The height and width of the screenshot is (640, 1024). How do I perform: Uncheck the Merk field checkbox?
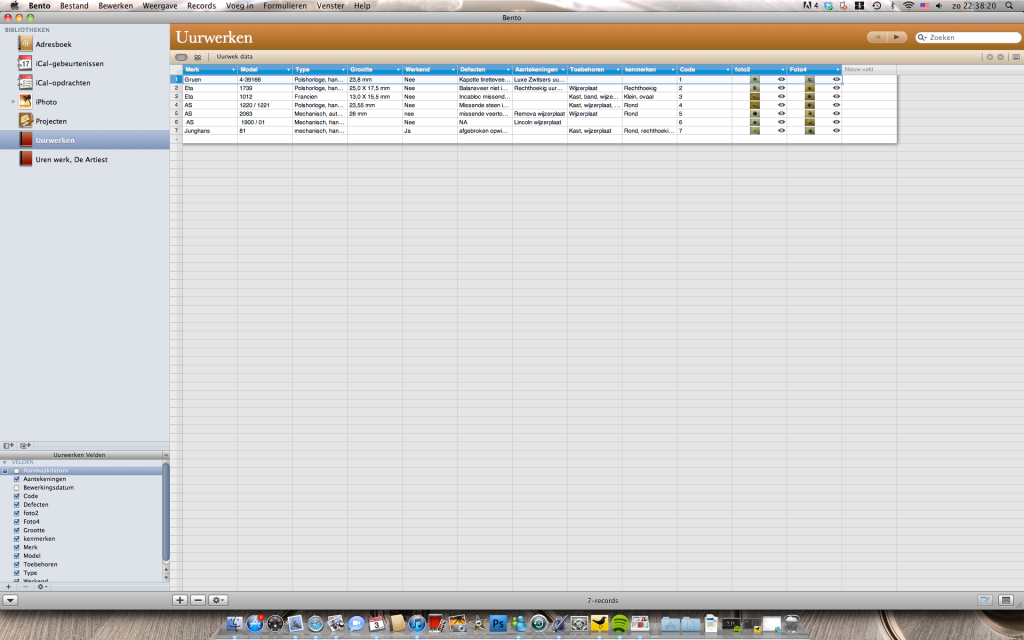pyautogui.click(x=17, y=547)
